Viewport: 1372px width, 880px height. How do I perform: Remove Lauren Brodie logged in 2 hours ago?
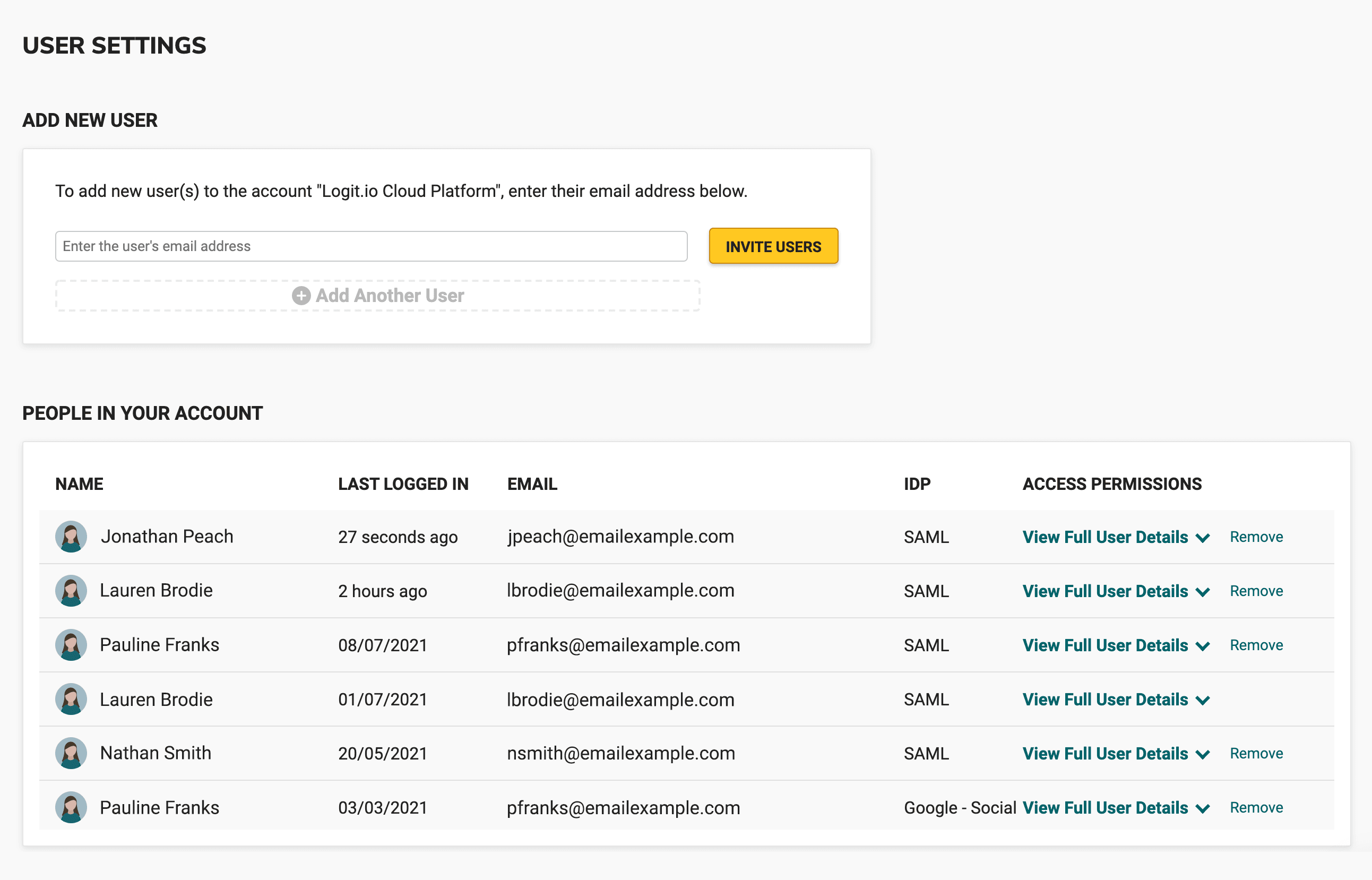(x=1256, y=591)
